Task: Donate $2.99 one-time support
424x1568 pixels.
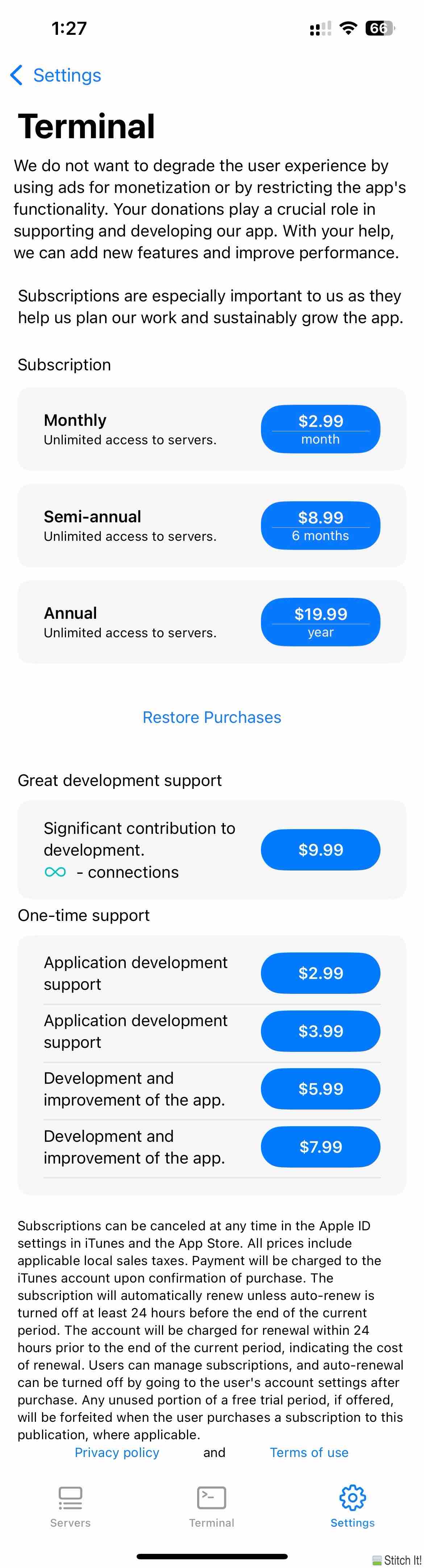Action: [x=321, y=973]
